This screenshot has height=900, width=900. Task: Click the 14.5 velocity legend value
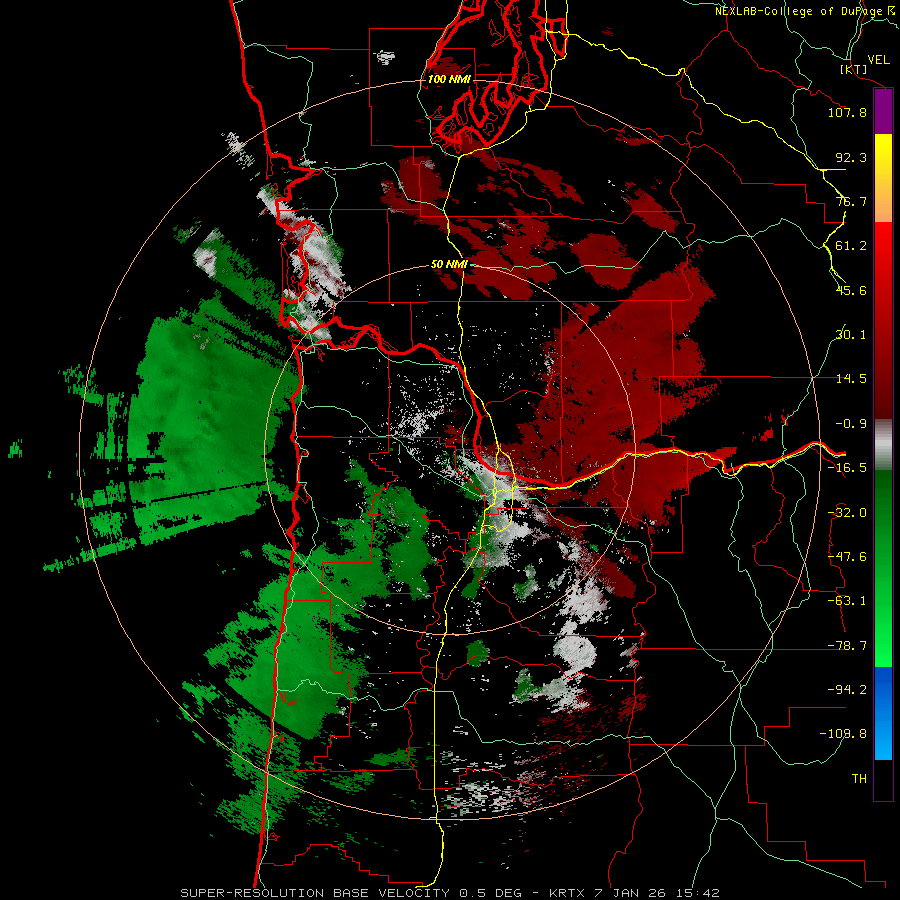click(851, 379)
